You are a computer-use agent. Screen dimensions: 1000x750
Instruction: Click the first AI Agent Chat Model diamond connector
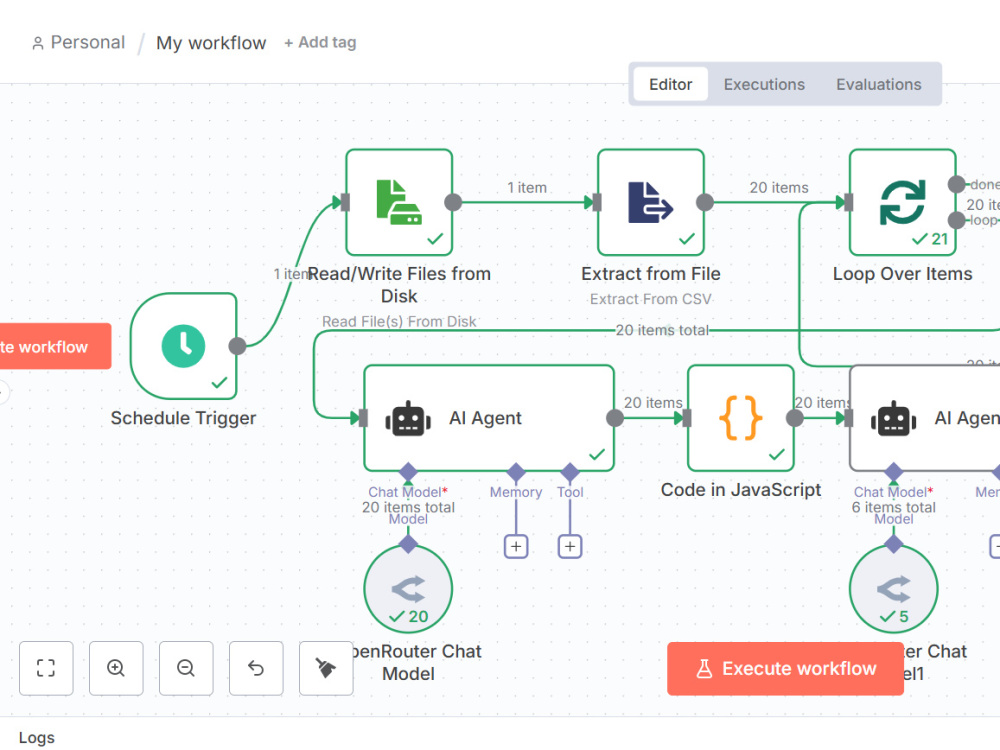(408, 472)
